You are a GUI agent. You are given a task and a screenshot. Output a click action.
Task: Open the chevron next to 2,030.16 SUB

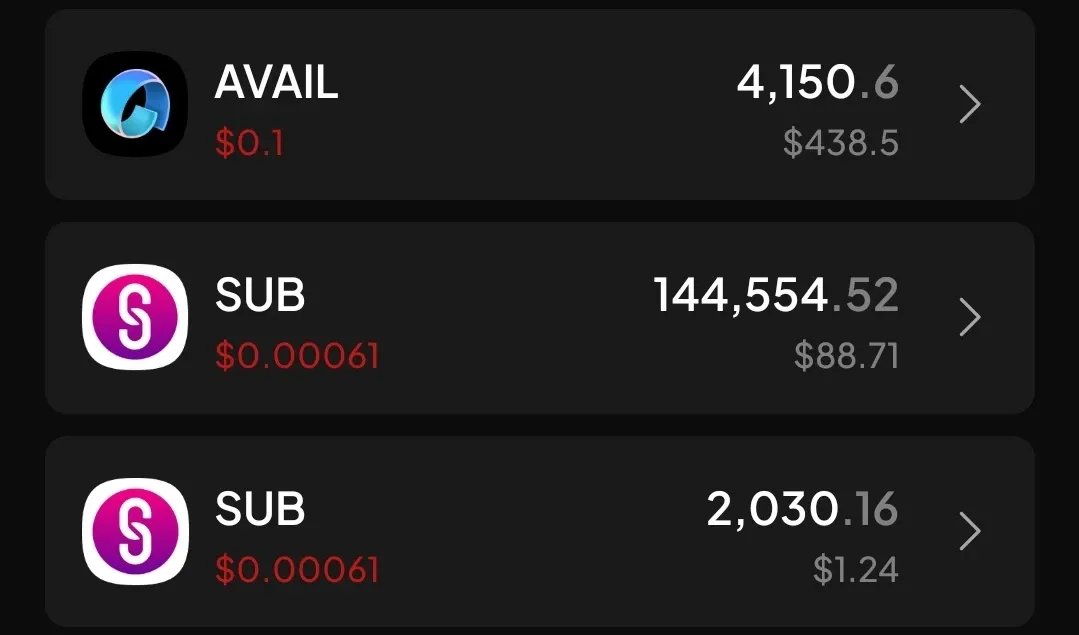pos(970,531)
